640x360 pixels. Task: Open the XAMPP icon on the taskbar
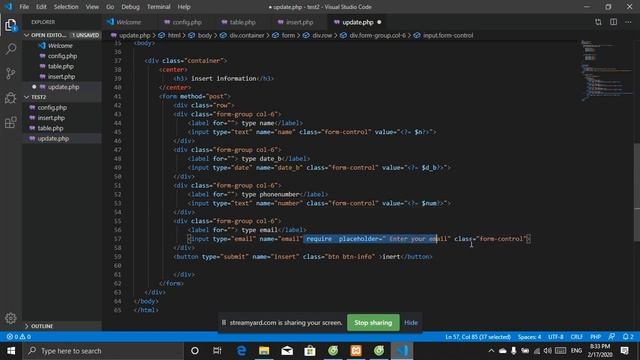click(x=356, y=351)
